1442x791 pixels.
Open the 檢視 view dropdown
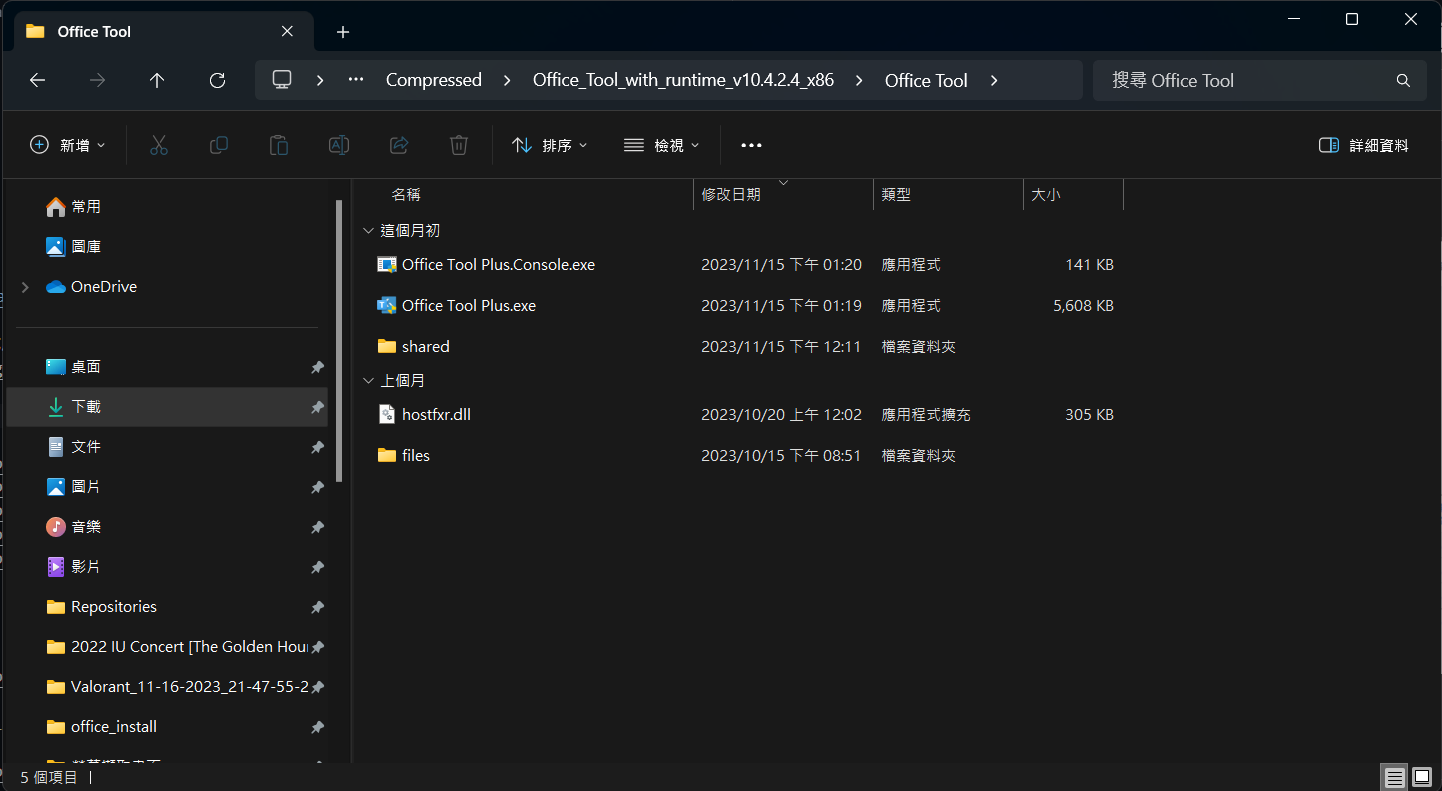[x=661, y=145]
